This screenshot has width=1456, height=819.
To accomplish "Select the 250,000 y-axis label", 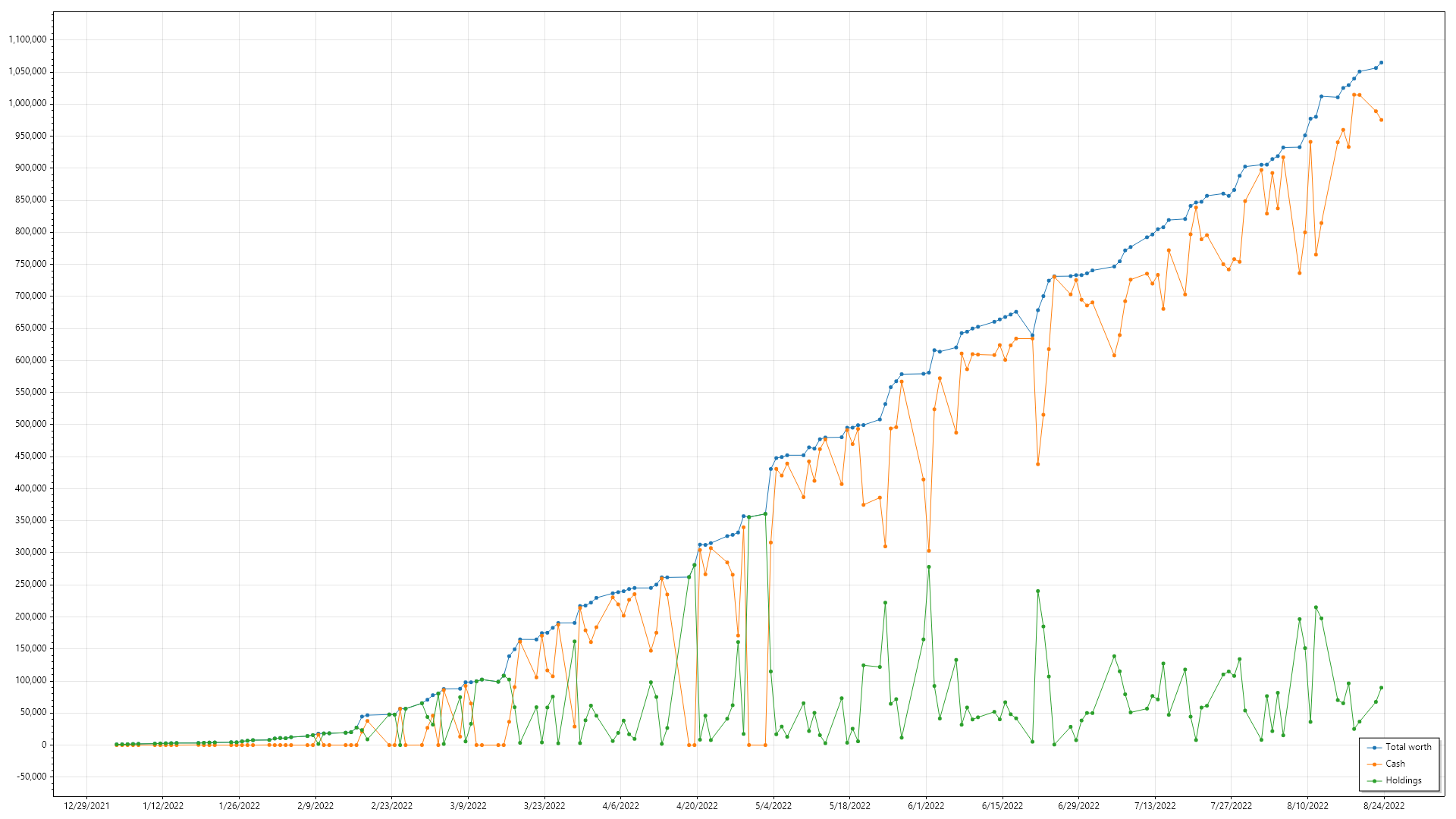I will pyautogui.click(x=31, y=584).
